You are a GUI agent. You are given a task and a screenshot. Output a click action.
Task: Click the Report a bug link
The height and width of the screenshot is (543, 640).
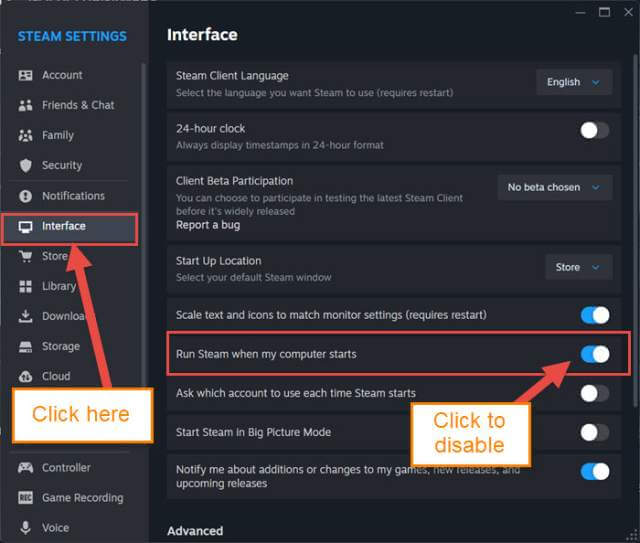click(208, 225)
